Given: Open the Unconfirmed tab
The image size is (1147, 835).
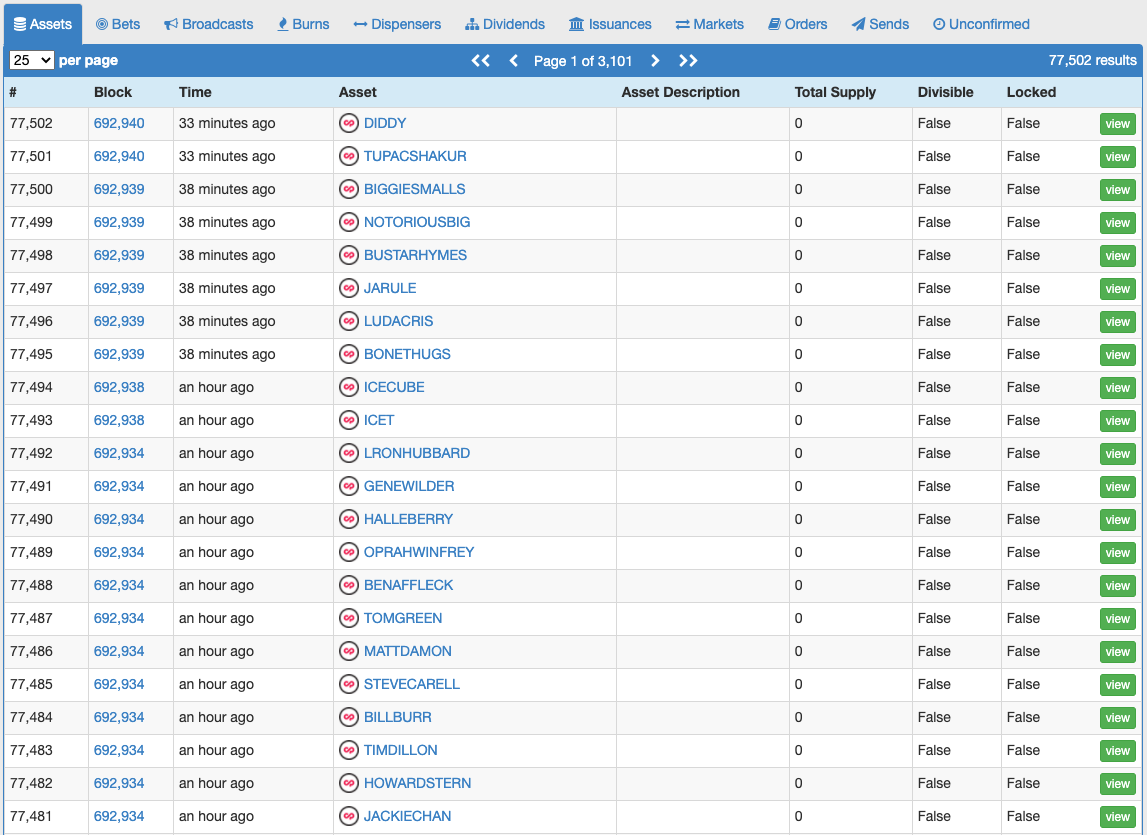Looking at the screenshot, I should tap(981, 24).
